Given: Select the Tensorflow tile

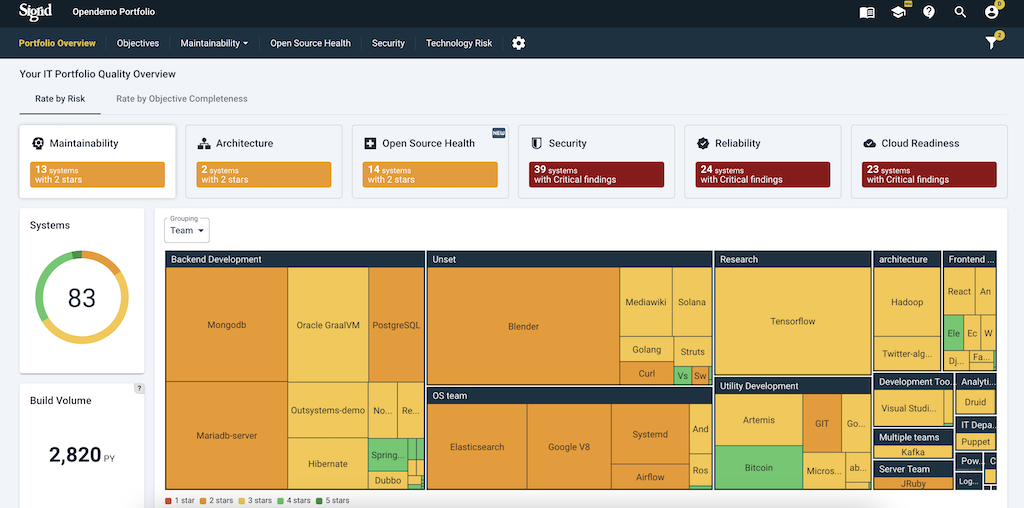Looking at the screenshot, I should (793, 321).
